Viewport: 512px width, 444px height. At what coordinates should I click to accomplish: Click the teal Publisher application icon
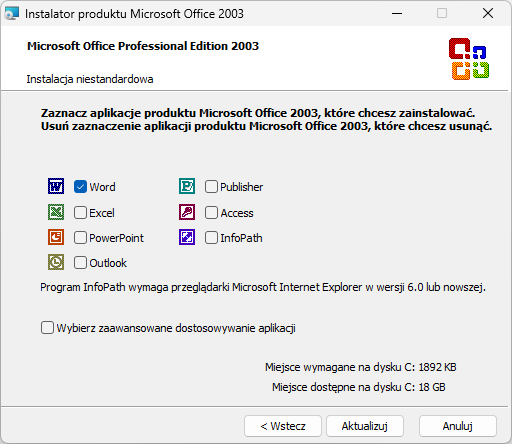(187, 186)
